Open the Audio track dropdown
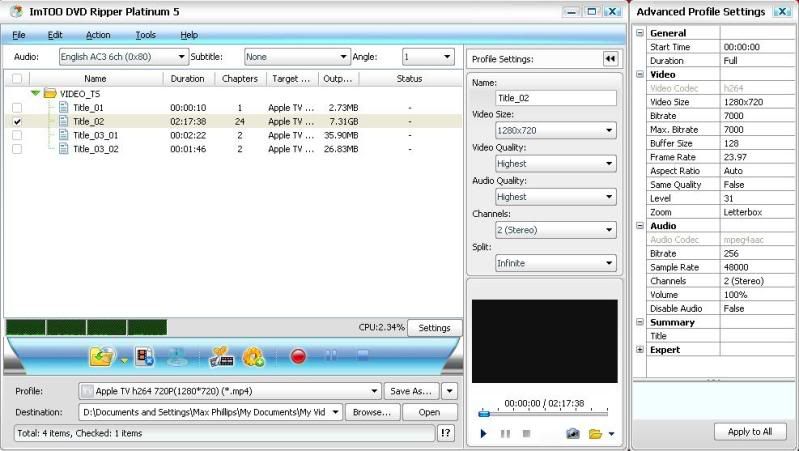The width and height of the screenshot is (799, 451). tap(124, 57)
